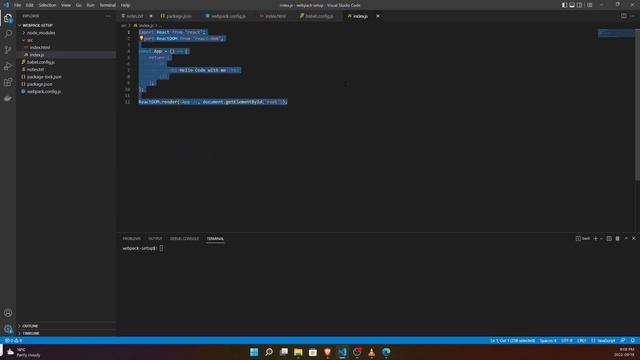Show the Debug Console panel tab
This screenshot has width=640, height=360.
(184, 239)
